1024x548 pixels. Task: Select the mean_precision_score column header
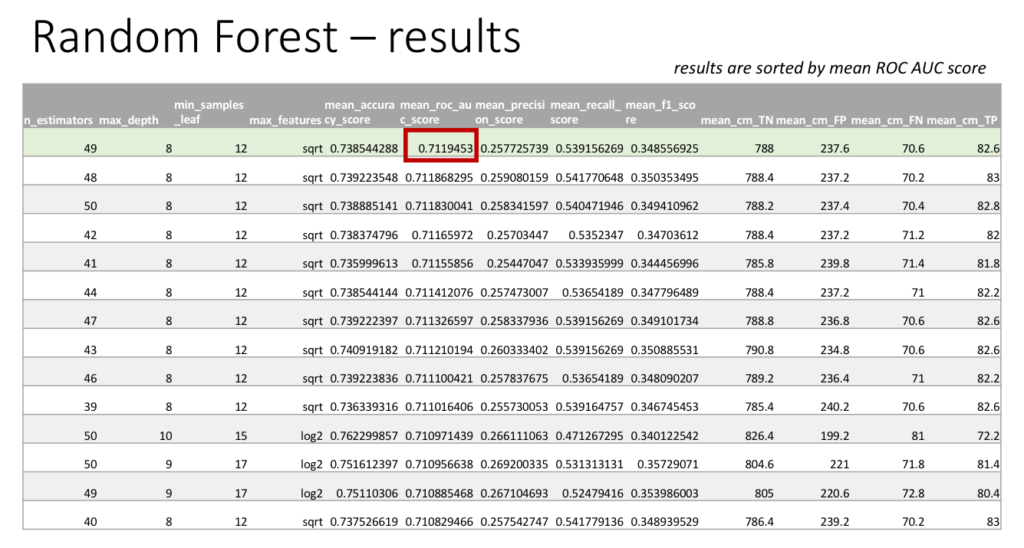pyautogui.click(x=510, y=112)
